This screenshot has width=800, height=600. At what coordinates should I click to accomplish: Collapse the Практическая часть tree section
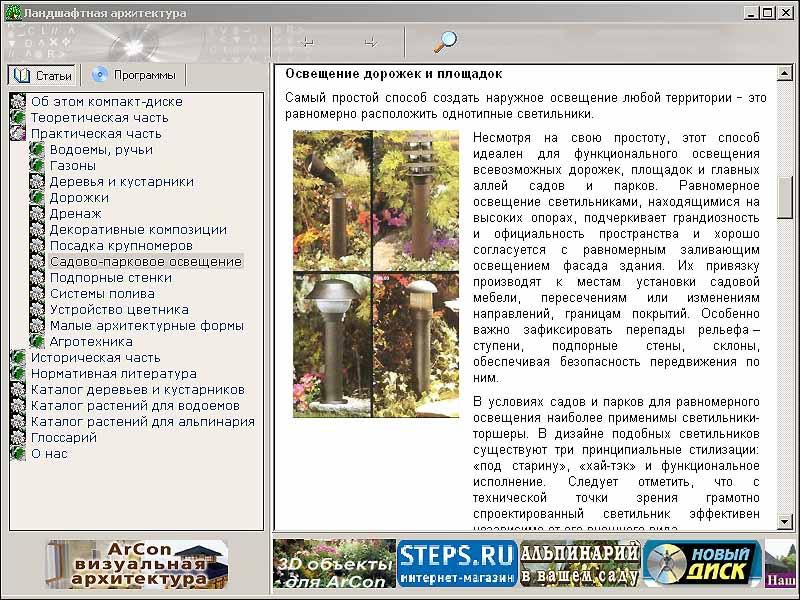coord(18,134)
